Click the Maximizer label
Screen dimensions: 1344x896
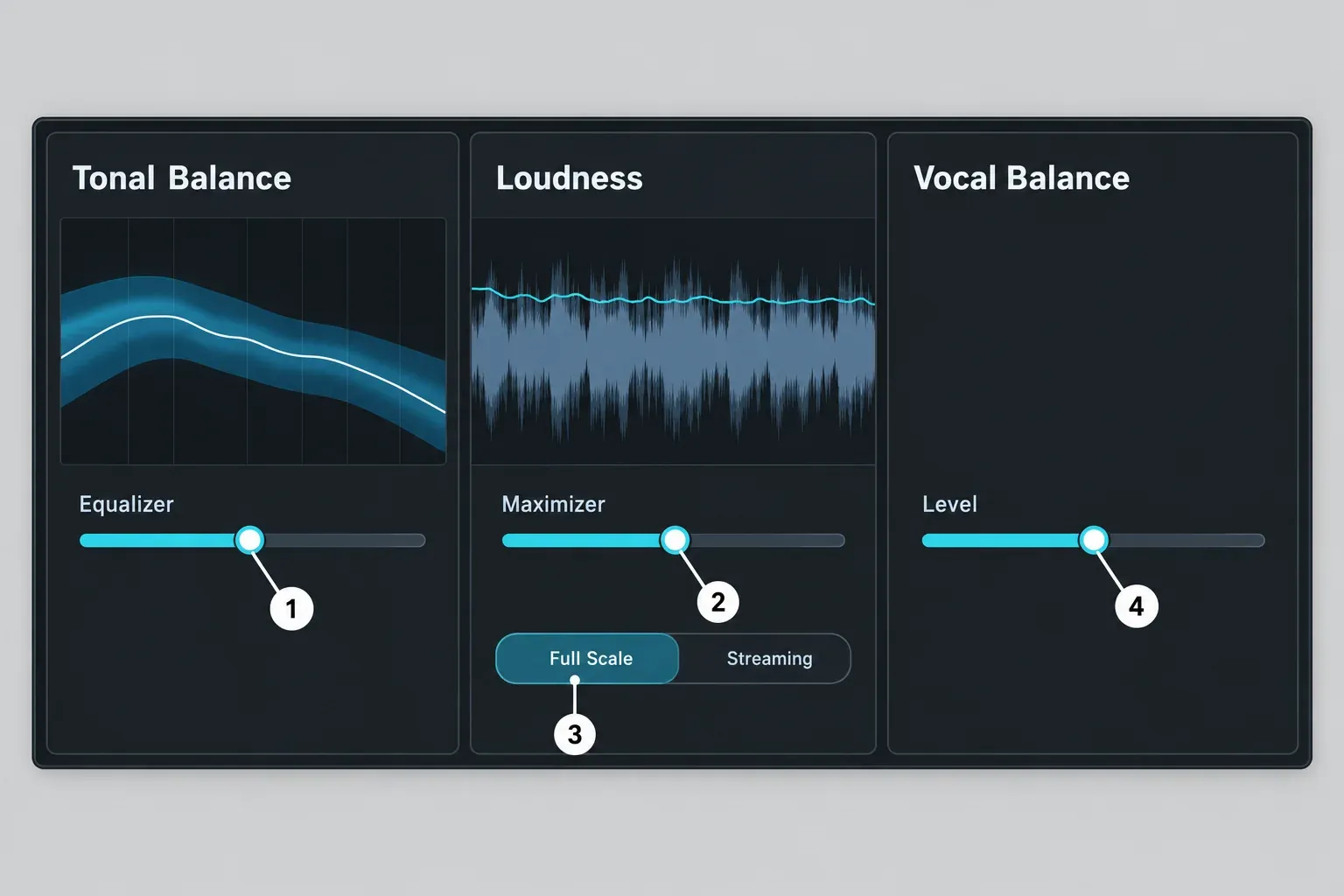[x=553, y=504]
